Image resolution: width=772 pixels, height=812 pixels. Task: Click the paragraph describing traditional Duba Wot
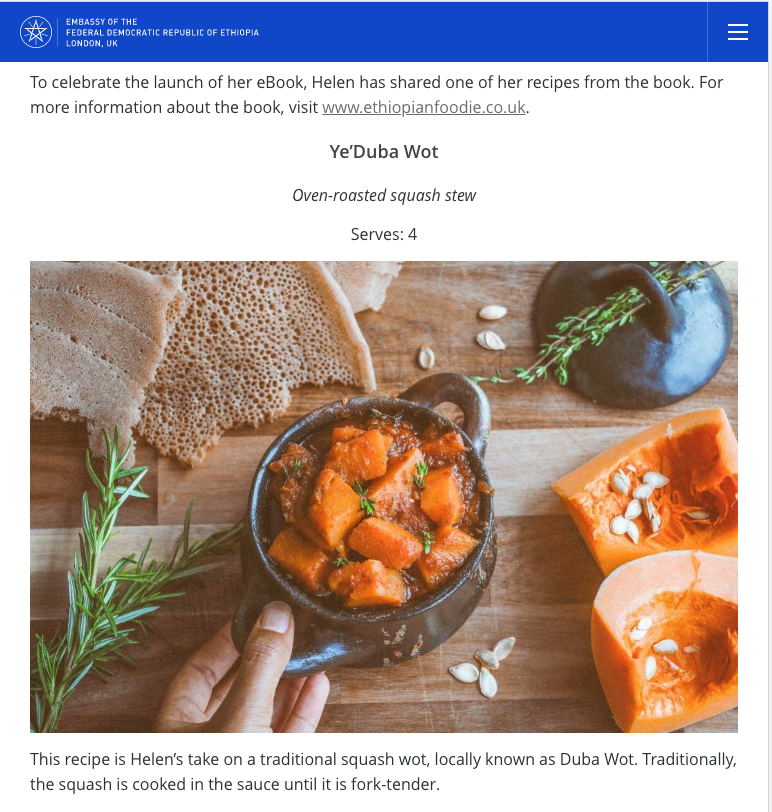point(383,772)
